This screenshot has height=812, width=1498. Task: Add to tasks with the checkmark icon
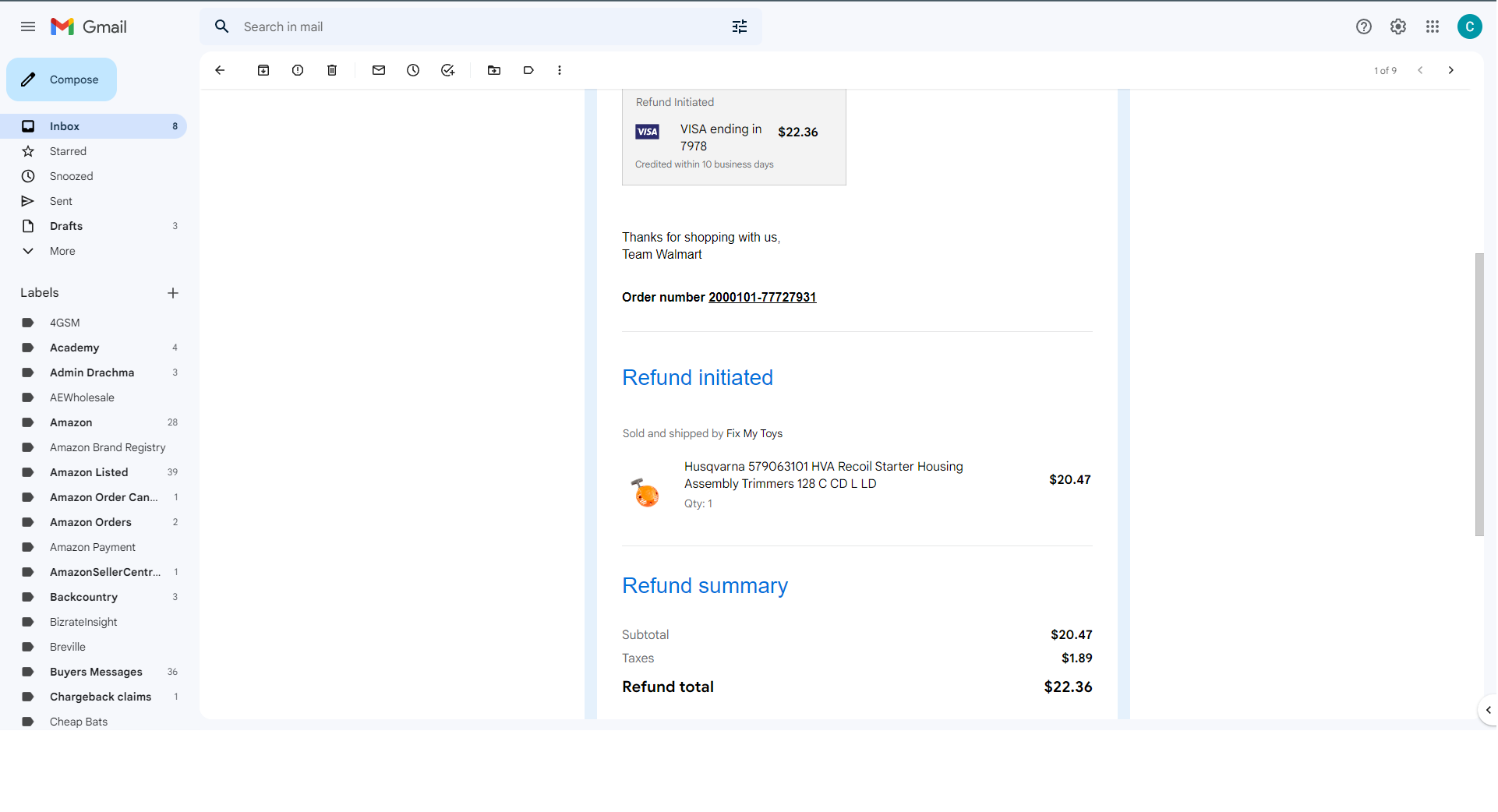[x=447, y=70]
